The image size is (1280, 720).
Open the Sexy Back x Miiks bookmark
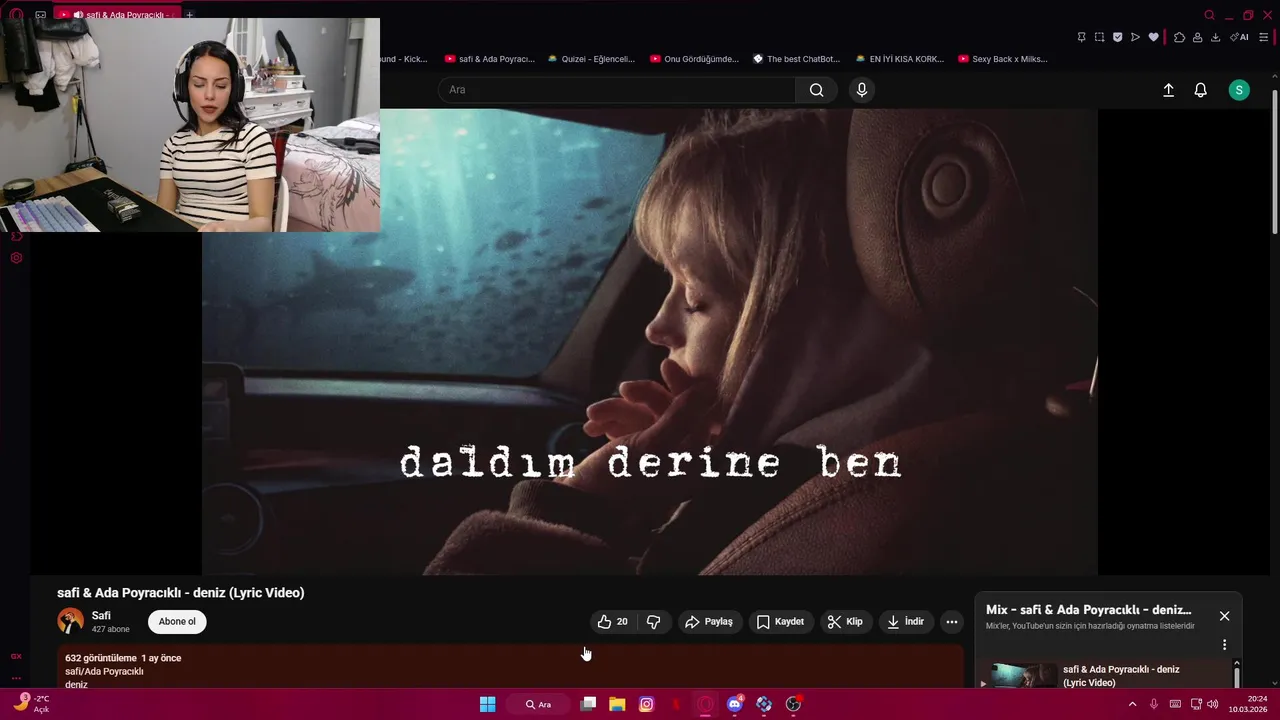(x=1002, y=59)
